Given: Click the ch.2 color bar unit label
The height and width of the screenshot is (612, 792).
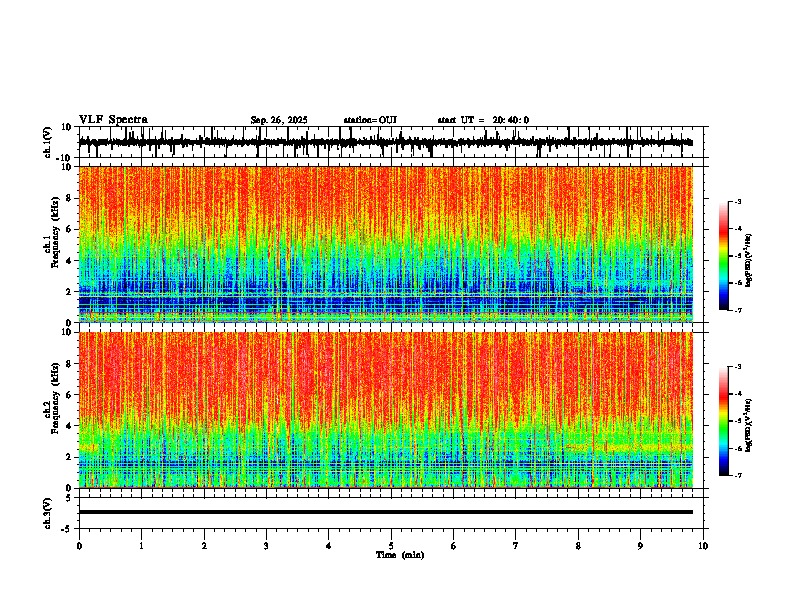Looking at the screenshot, I should (x=749, y=425).
